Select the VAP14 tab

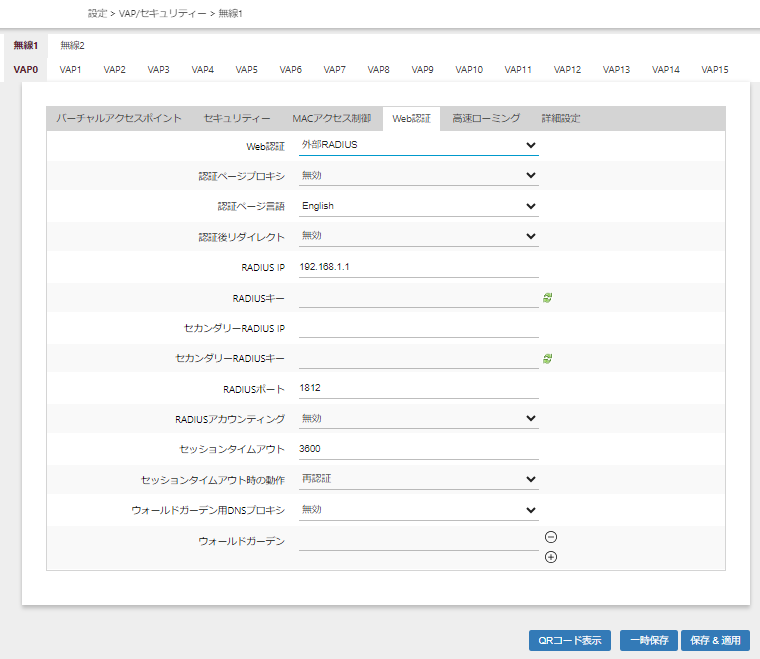(666, 70)
